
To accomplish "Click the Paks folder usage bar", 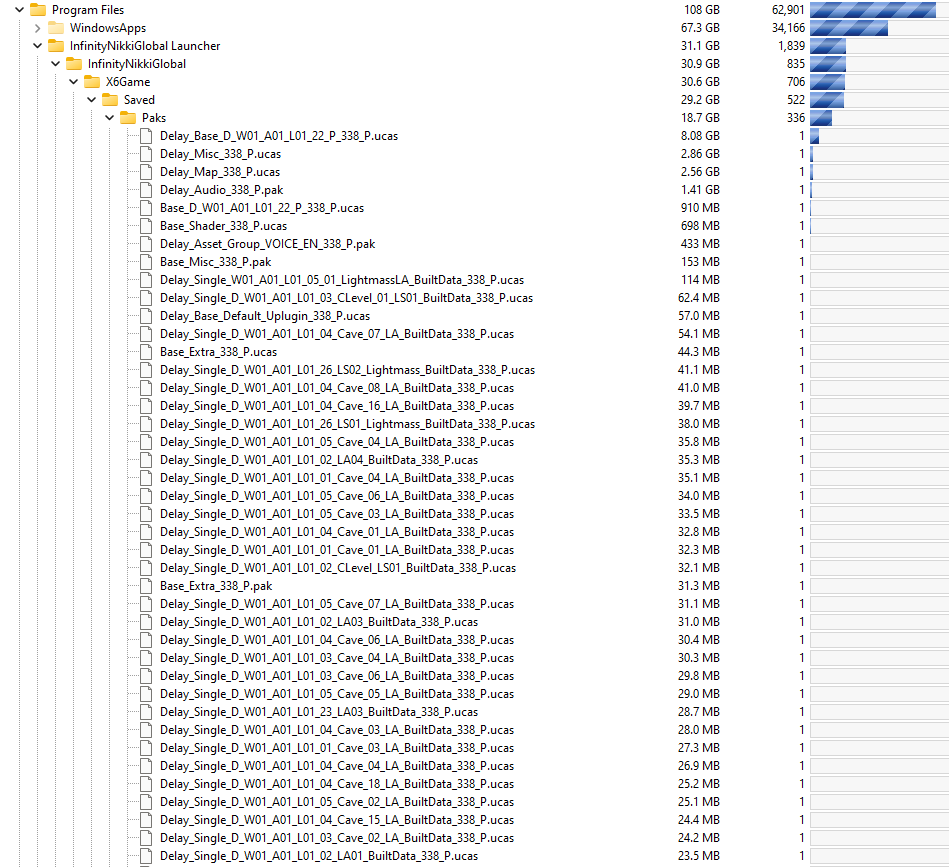I will pos(879,118).
